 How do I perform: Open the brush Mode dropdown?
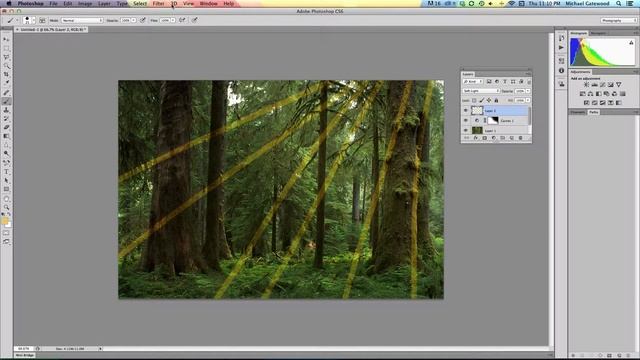[x=82, y=20]
